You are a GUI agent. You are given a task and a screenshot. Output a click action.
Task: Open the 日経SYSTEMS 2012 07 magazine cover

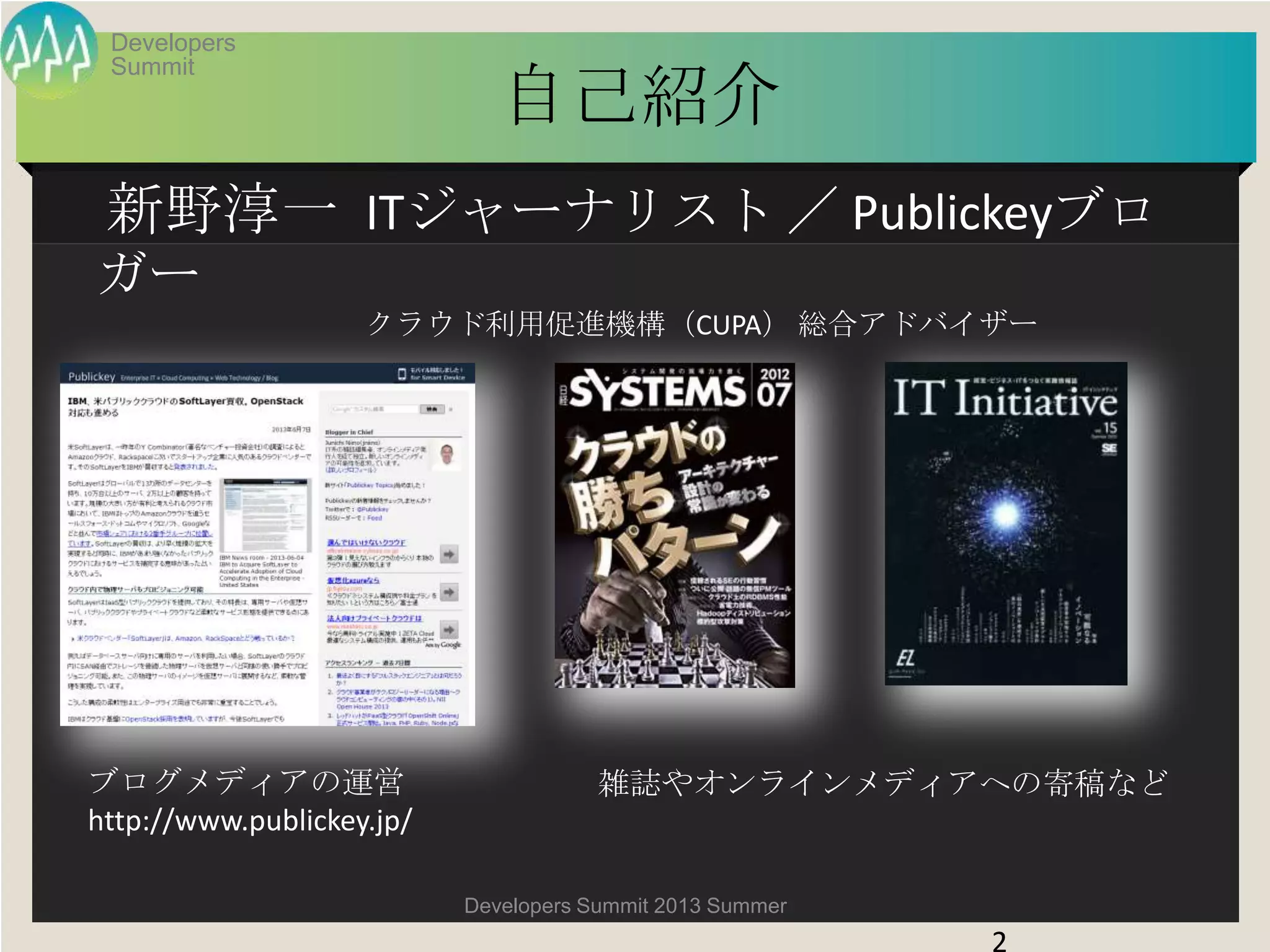tap(675, 525)
